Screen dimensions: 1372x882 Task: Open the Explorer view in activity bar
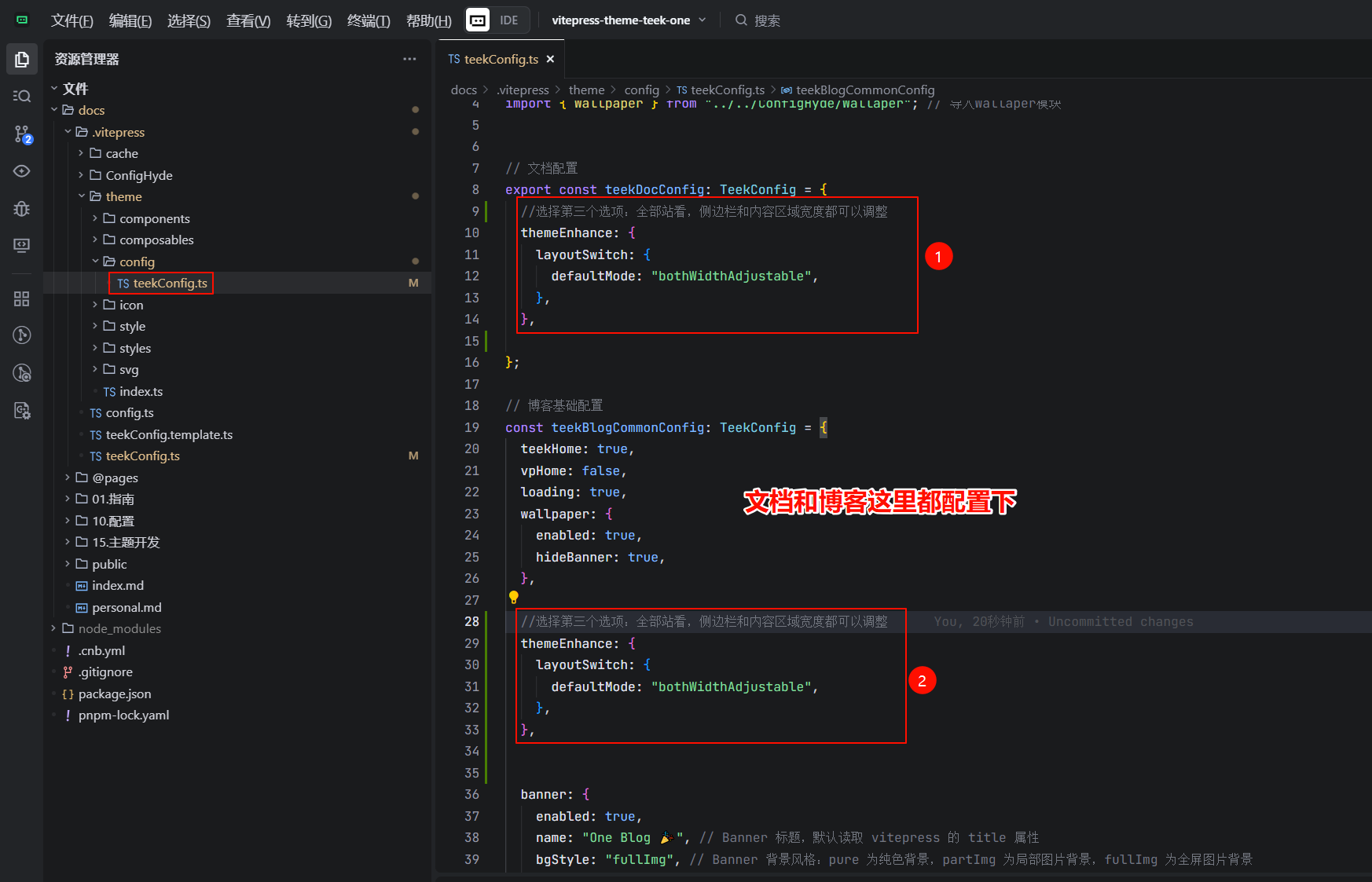coord(22,60)
